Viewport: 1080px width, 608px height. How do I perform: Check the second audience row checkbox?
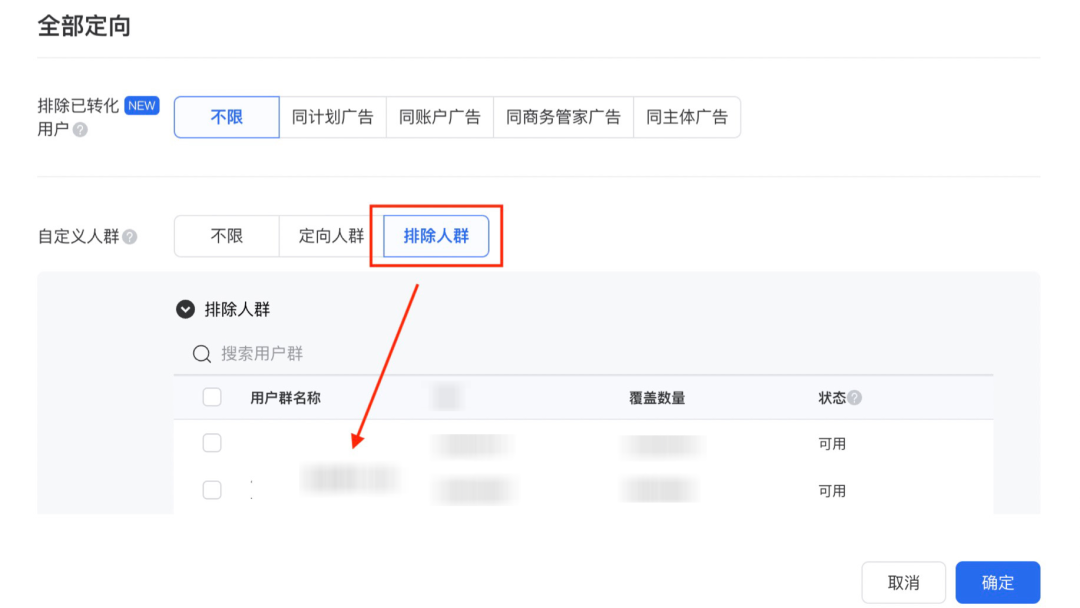[x=212, y=490]
